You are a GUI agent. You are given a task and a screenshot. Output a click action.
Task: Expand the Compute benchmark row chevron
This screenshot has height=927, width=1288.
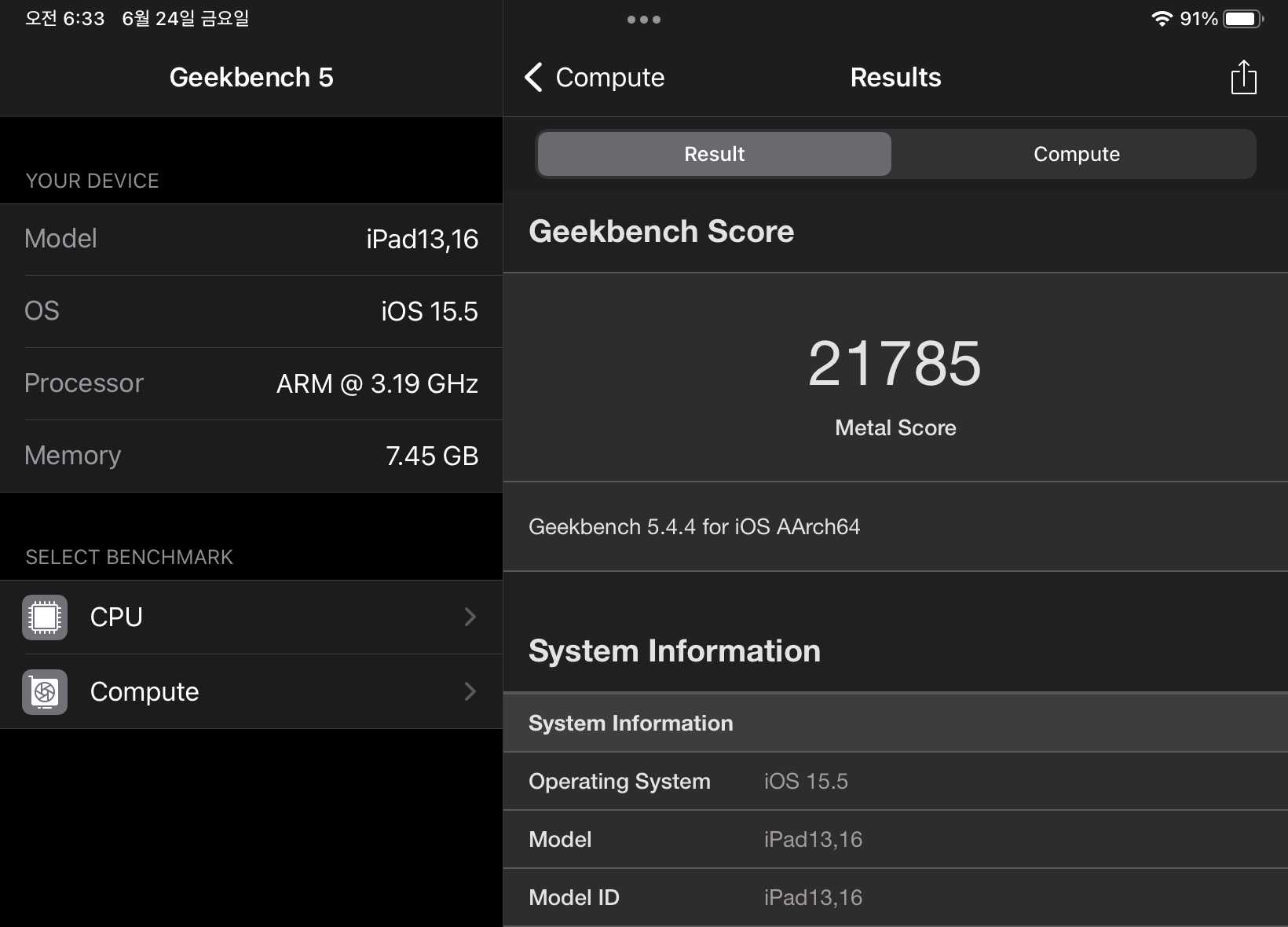click(470, 691)
